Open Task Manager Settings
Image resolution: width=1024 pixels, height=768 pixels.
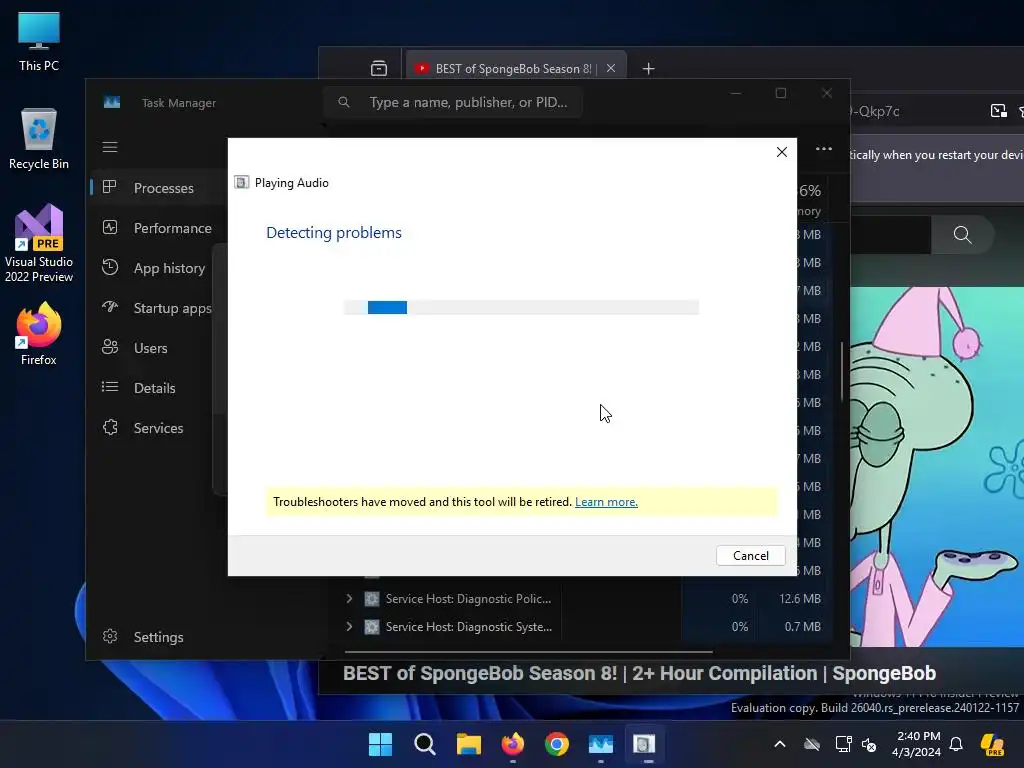(x=157, y=637)
